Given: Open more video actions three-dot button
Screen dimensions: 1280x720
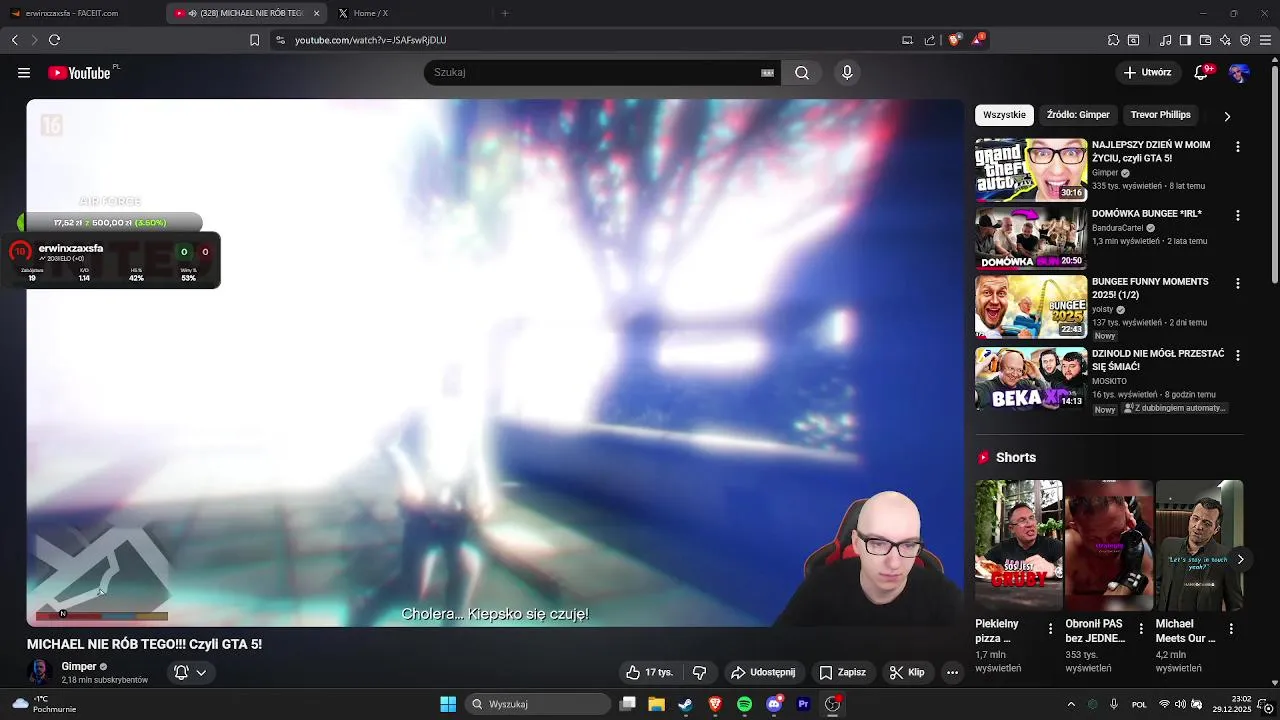Looking at the screenshot, I should (952, 673).
